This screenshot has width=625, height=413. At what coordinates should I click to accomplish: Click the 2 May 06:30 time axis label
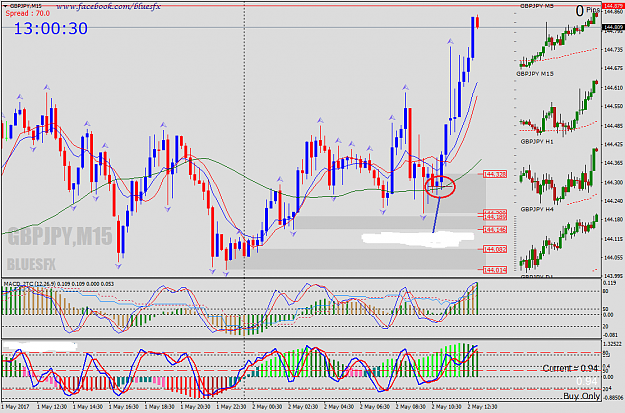[374, 407]
